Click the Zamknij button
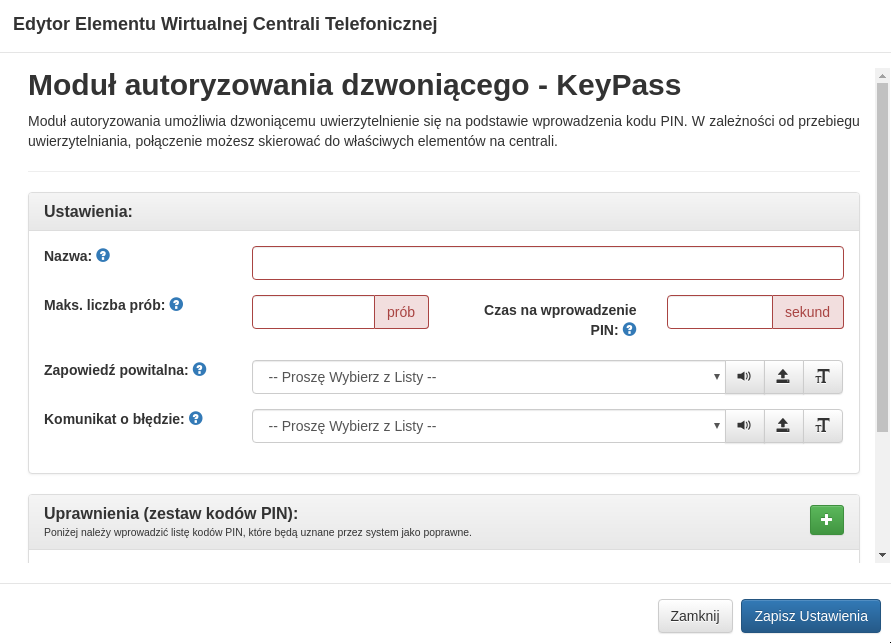 coord(695,616)
